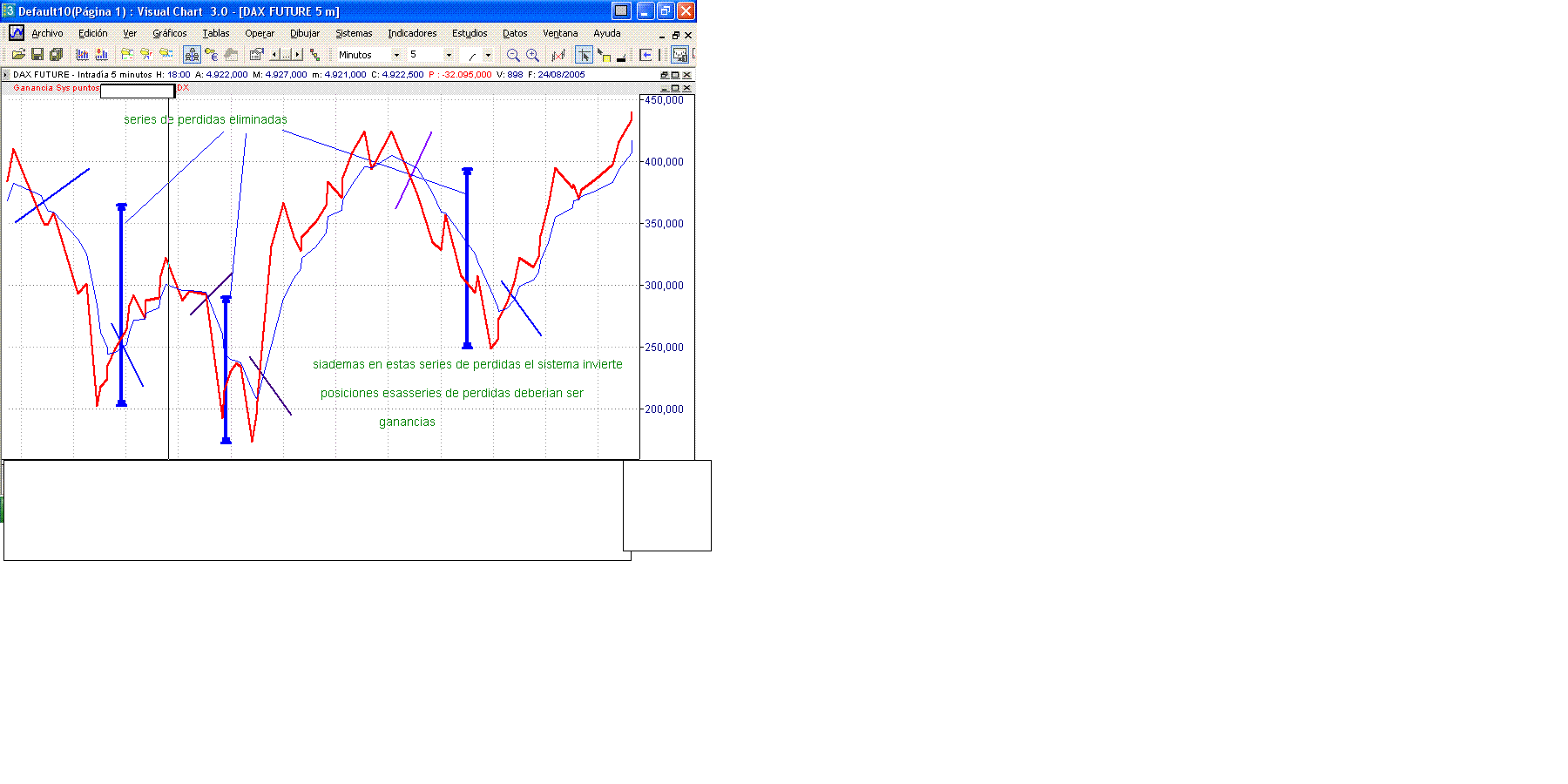Image resolution: width=1568 pixels, height=784 pixels.
Task: Close the Ganancia Sys puntos pane
Action: coord(686,88)
